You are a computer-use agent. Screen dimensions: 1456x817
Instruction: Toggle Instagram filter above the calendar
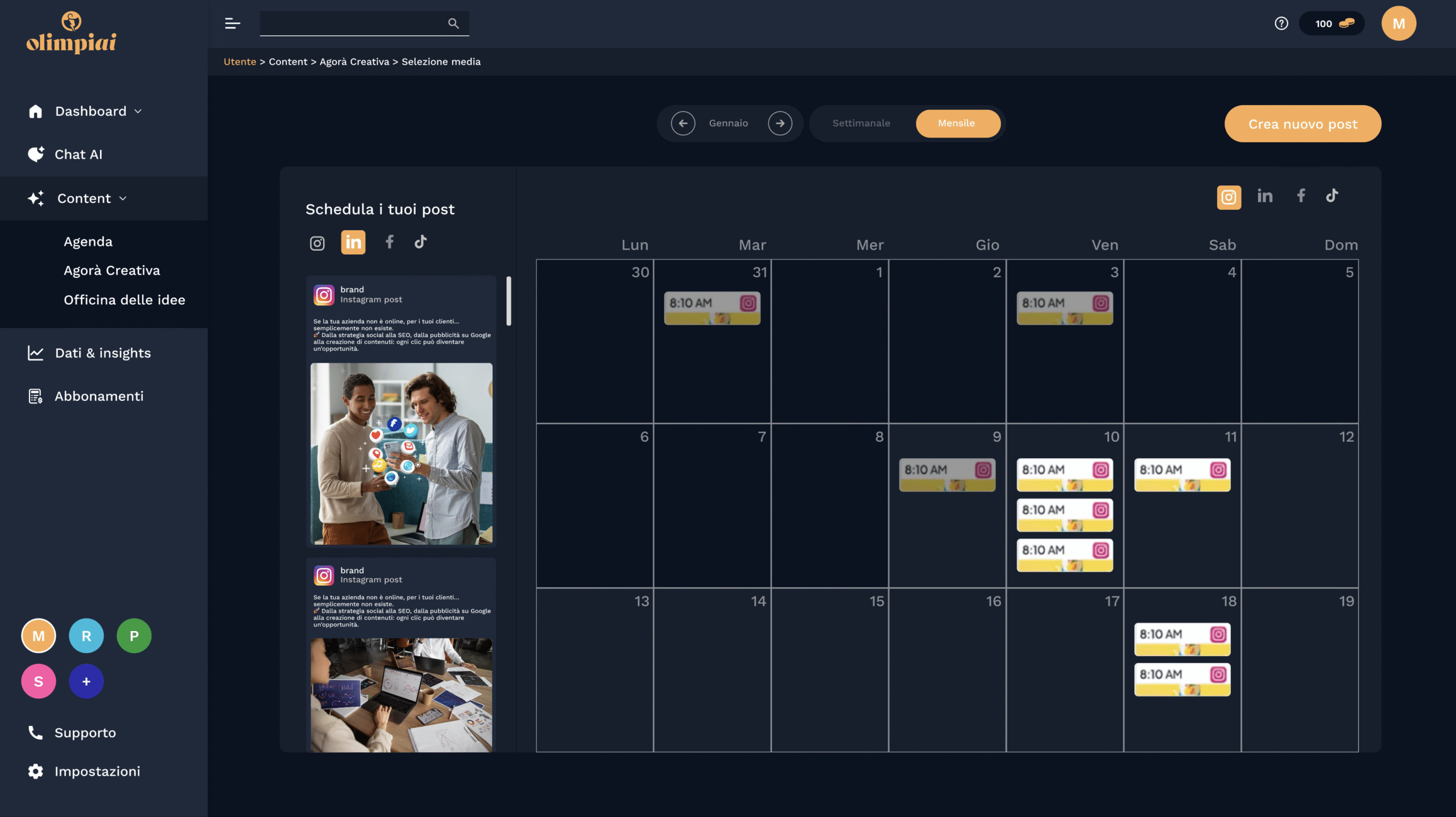pyautogui.click(x=1228, y=197)
